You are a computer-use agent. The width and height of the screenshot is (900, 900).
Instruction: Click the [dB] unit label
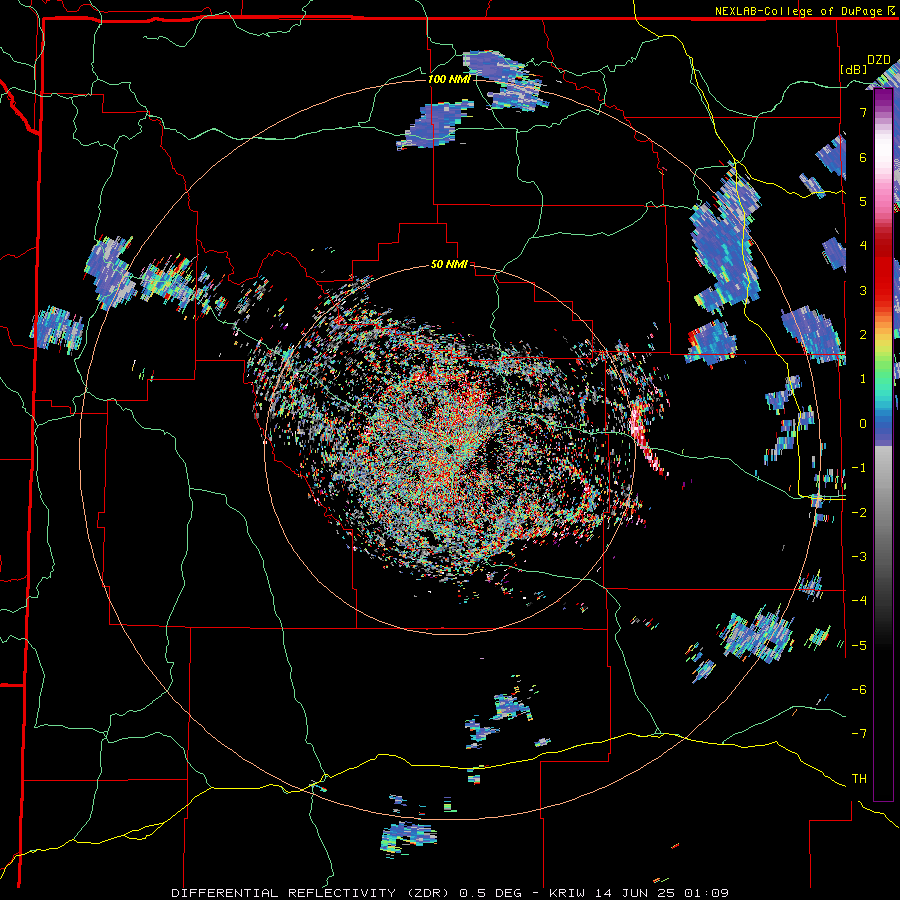pos(854,69)
